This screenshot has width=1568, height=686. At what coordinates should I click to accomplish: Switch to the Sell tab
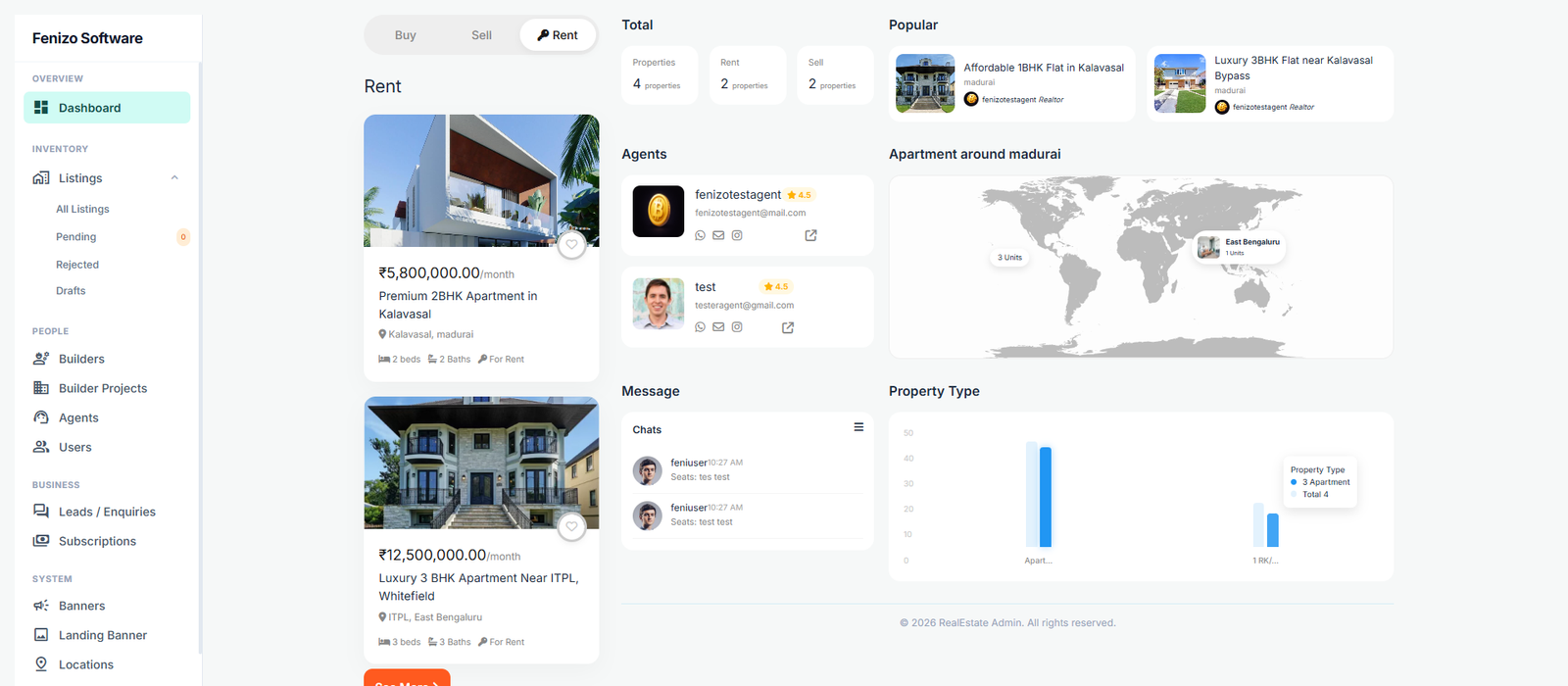481,35
